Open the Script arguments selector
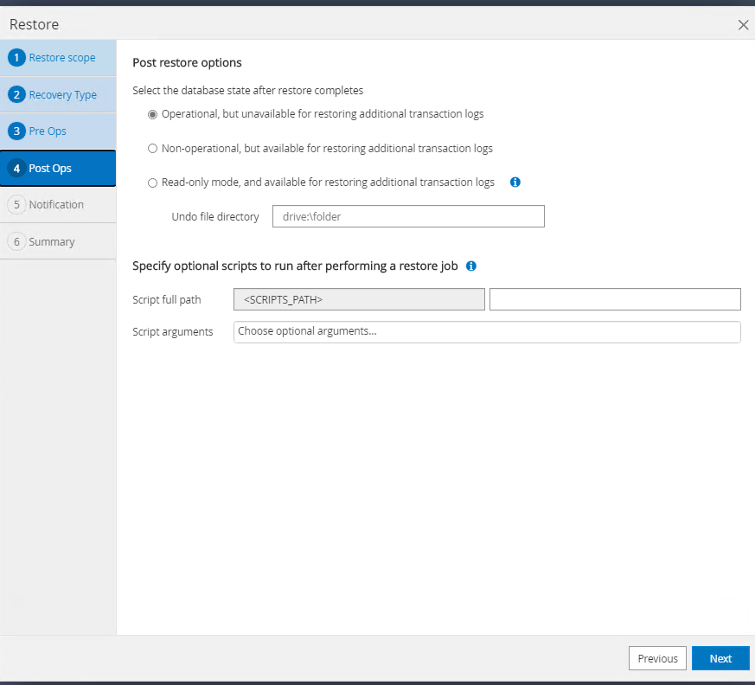The width and height of the screenshot is (756, 686). click(486, 332)
